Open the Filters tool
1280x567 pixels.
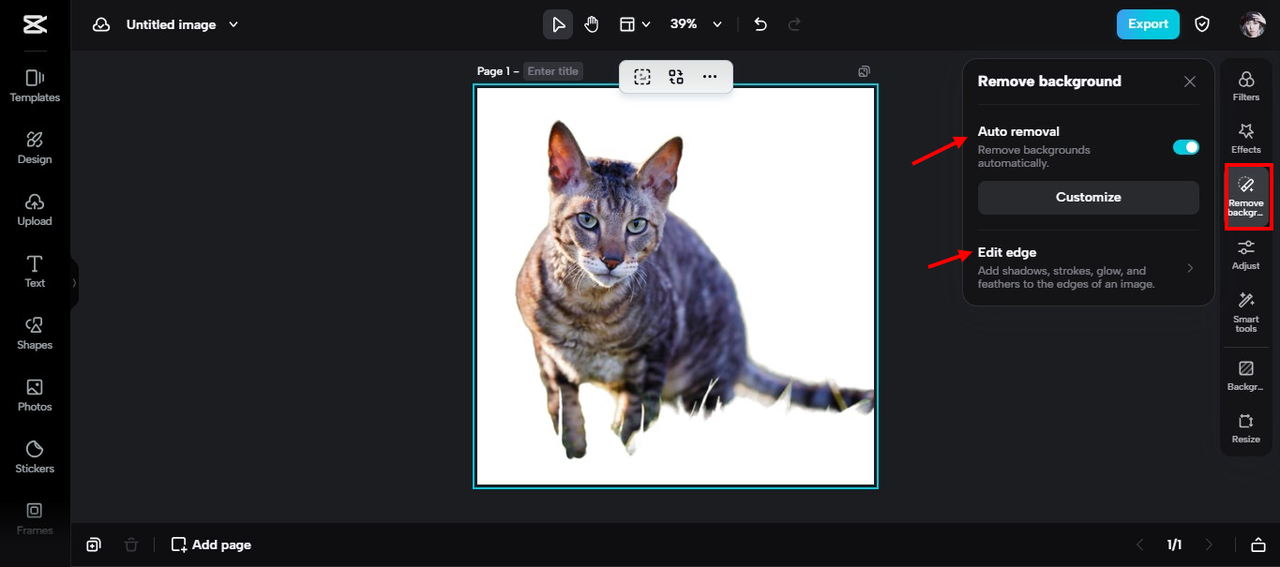1246,86
